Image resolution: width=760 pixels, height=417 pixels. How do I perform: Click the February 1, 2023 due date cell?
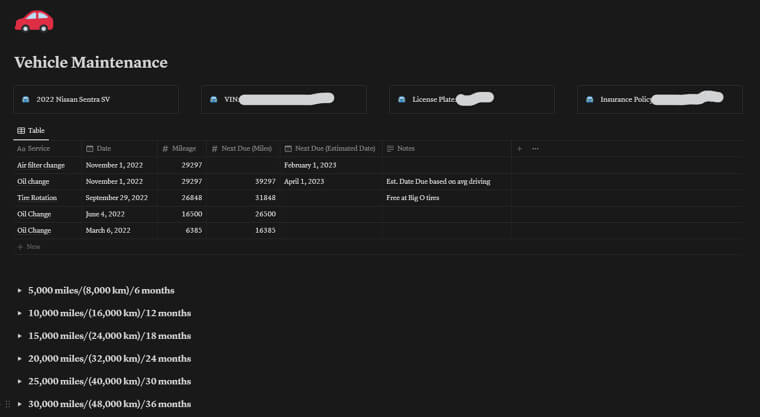click(331, 165)
